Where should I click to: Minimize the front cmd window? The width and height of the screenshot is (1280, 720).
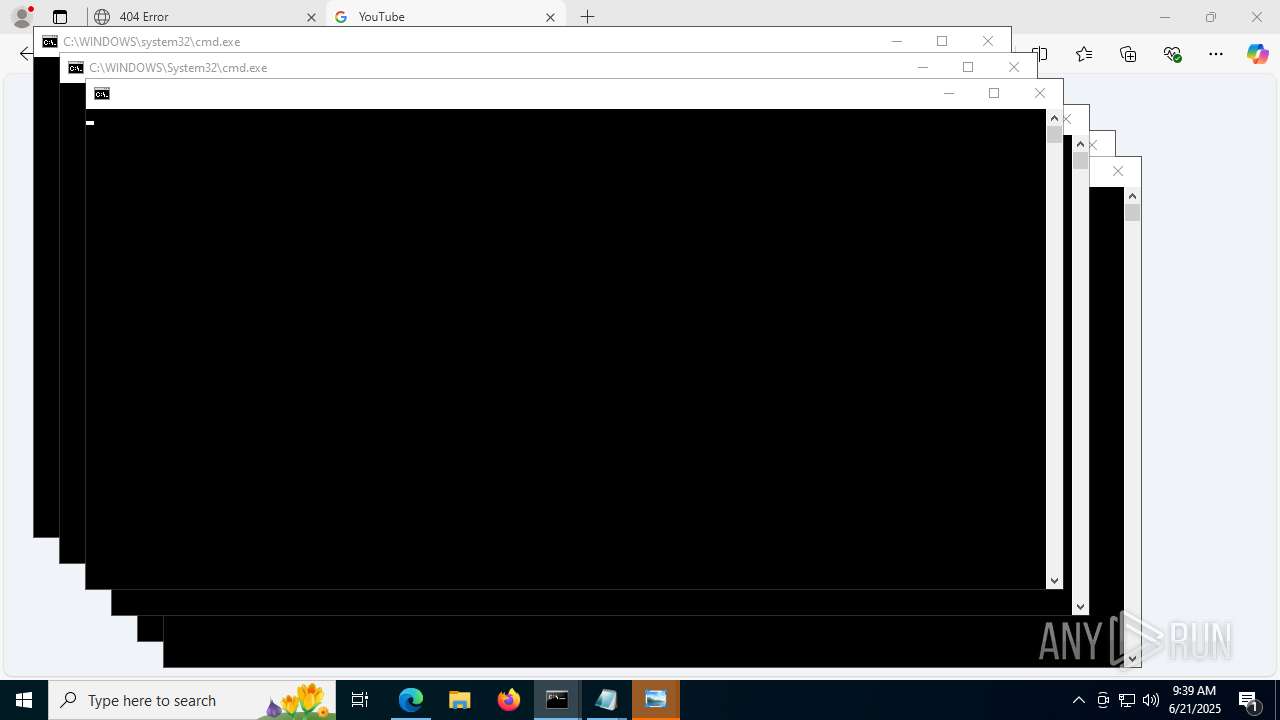pyautogui.click(x=949, y=93)
